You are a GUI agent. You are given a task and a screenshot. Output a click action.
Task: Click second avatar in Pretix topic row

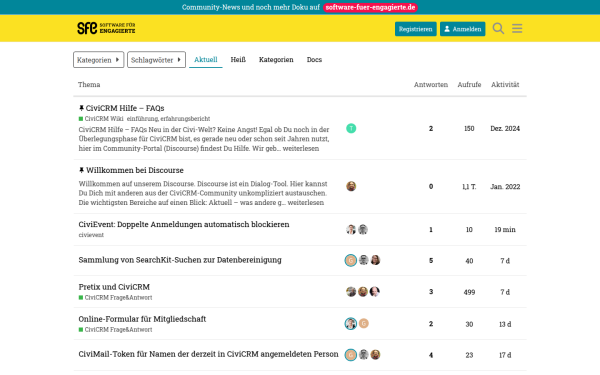(x=363, y=292)
